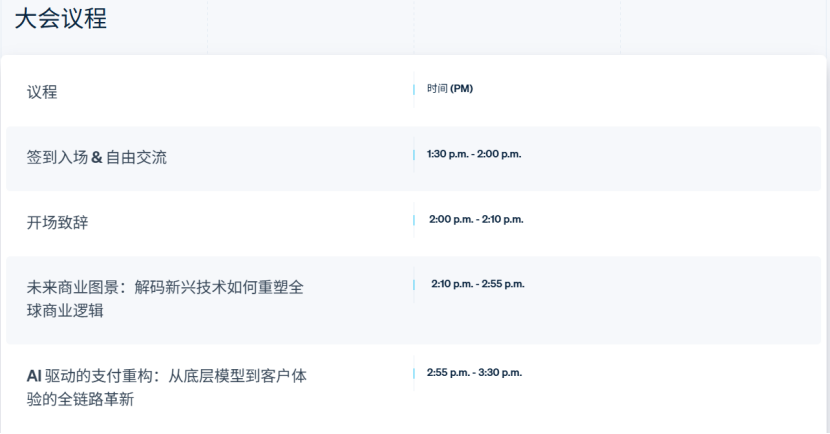Click the 2:55 p.m. - 3:30 p.m. time

[x=474, y=373]
